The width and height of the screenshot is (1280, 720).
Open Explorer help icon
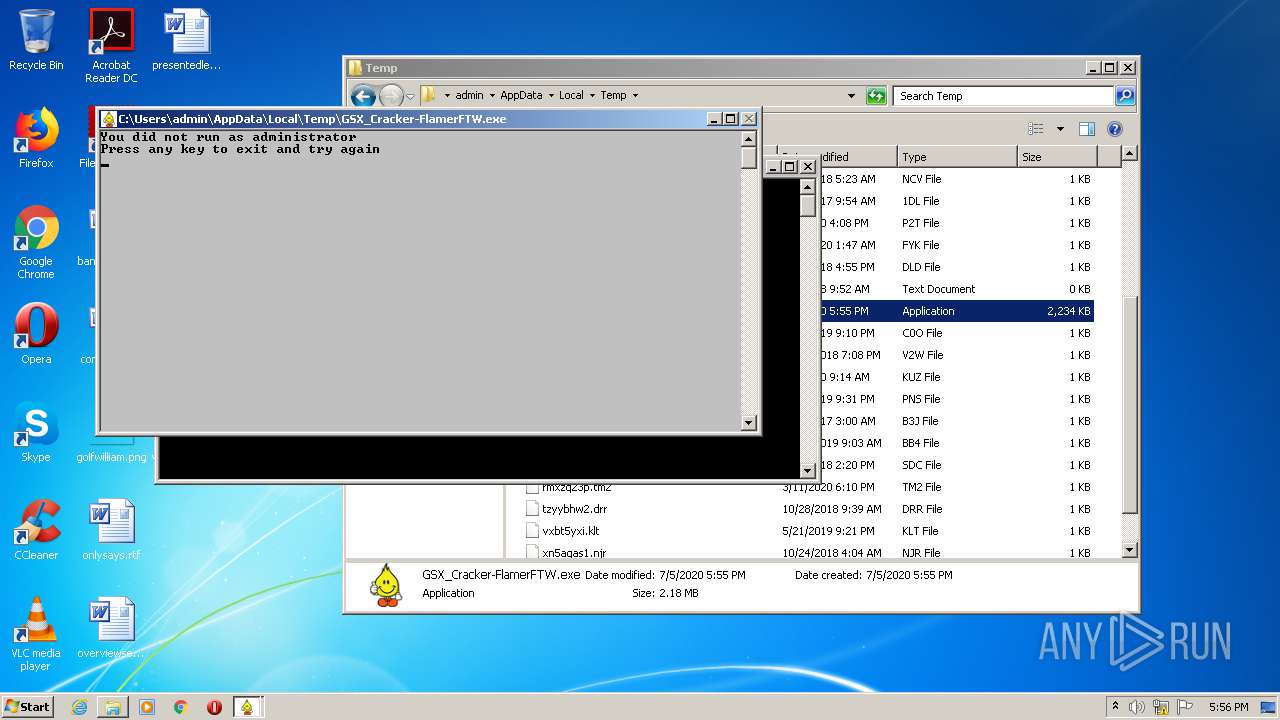(x=1115, y=129)
